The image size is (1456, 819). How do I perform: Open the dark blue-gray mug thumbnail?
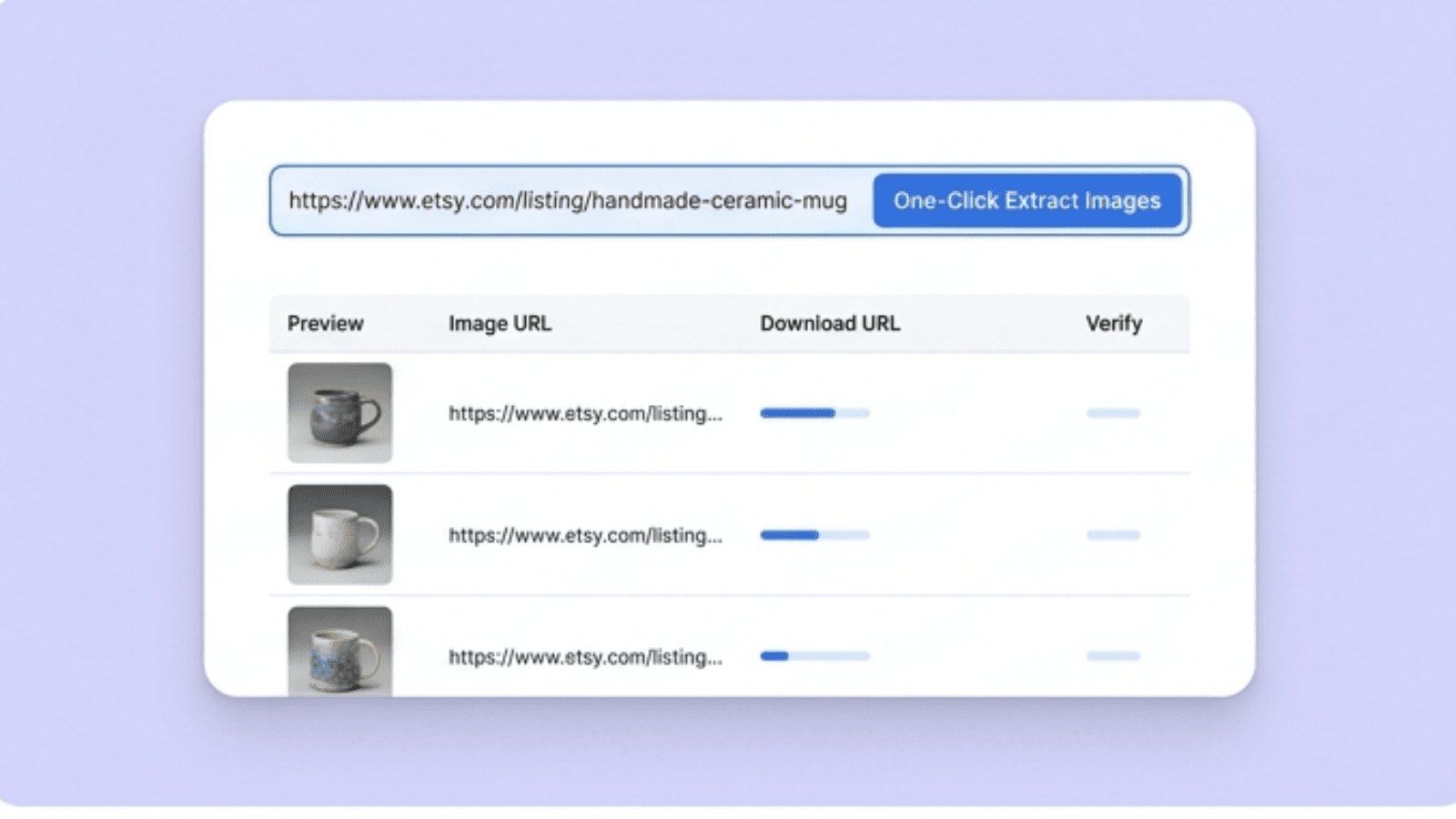[339, 413]
